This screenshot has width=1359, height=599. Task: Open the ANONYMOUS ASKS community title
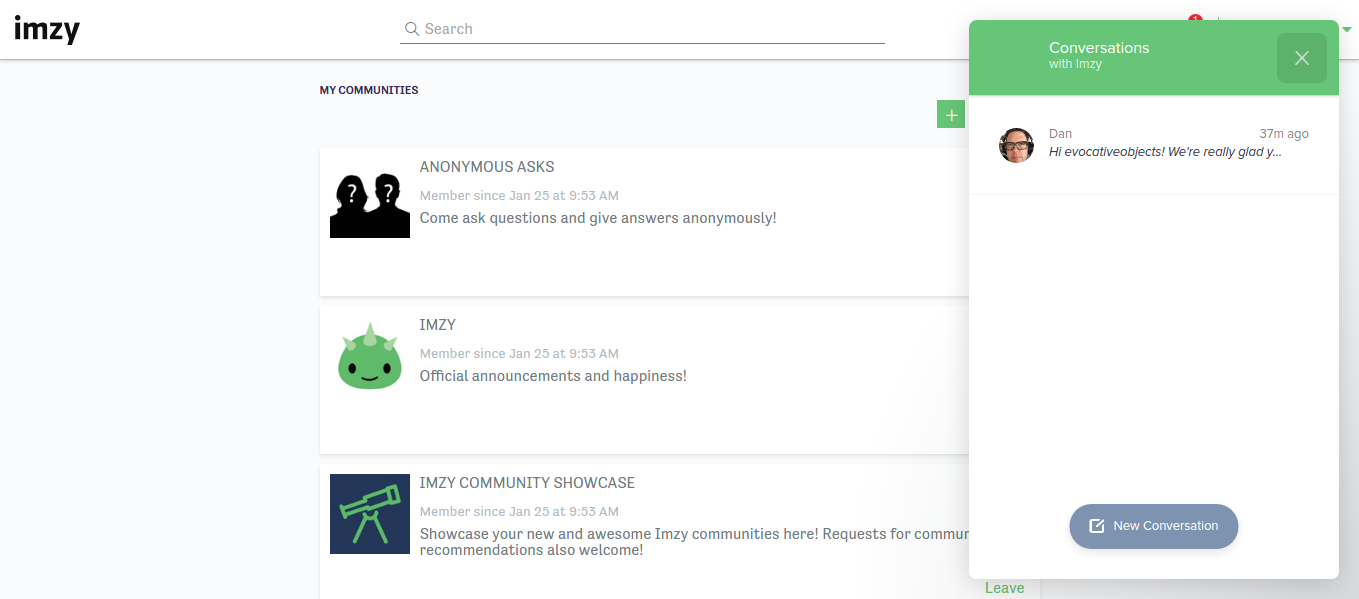pos(487,167)
